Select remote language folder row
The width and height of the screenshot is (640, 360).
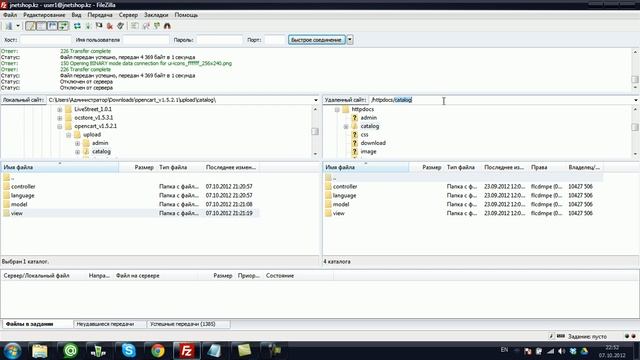click(x=463, y=196)
